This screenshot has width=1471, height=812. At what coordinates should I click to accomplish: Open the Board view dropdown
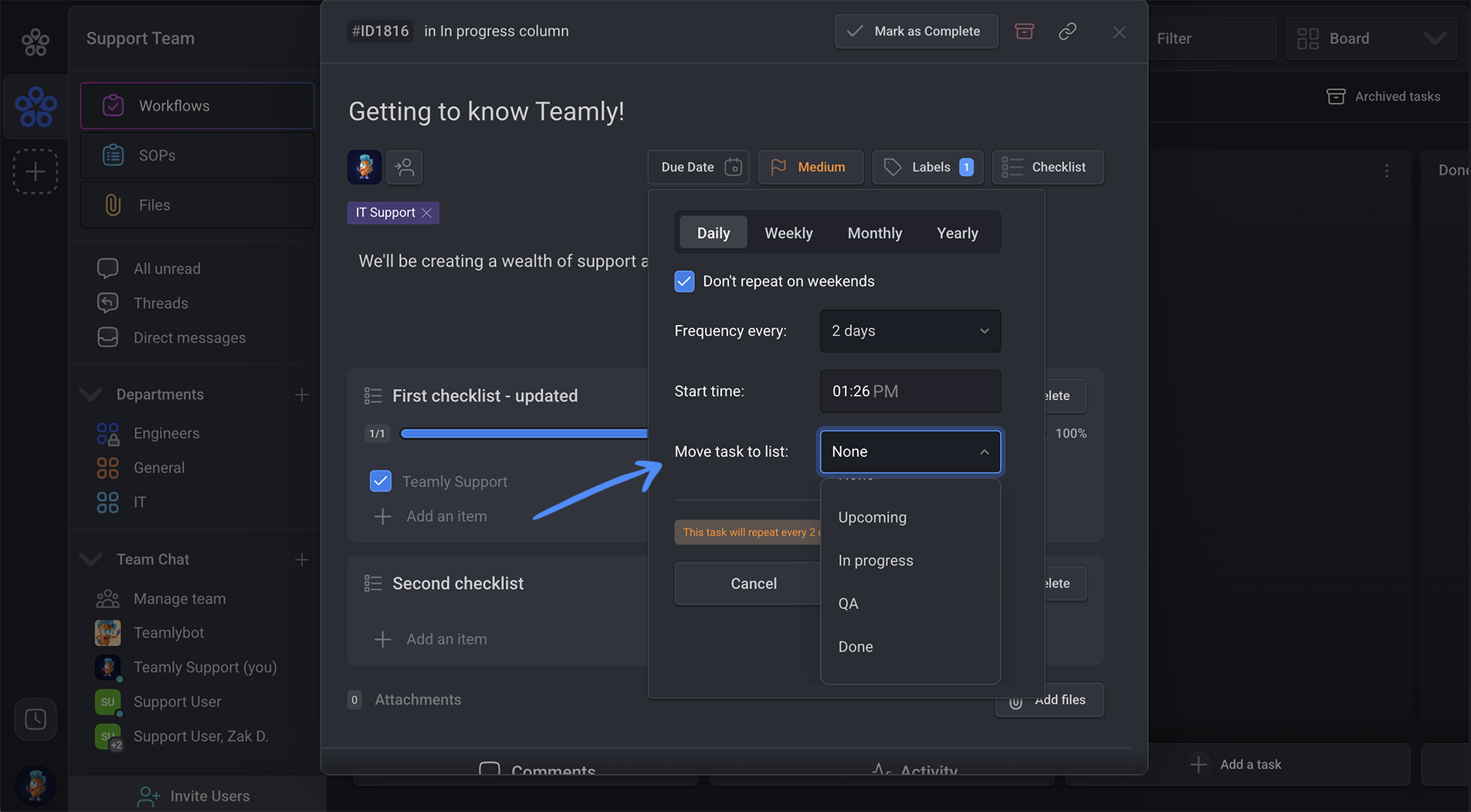[x=1371, y=39]
